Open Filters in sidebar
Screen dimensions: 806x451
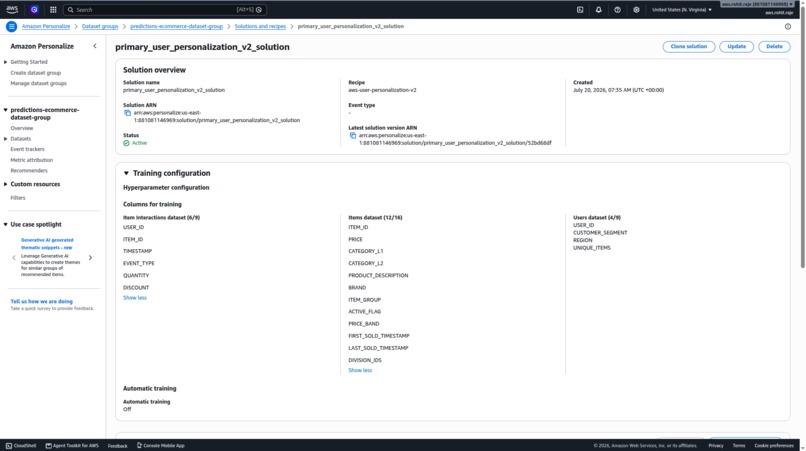17,198
